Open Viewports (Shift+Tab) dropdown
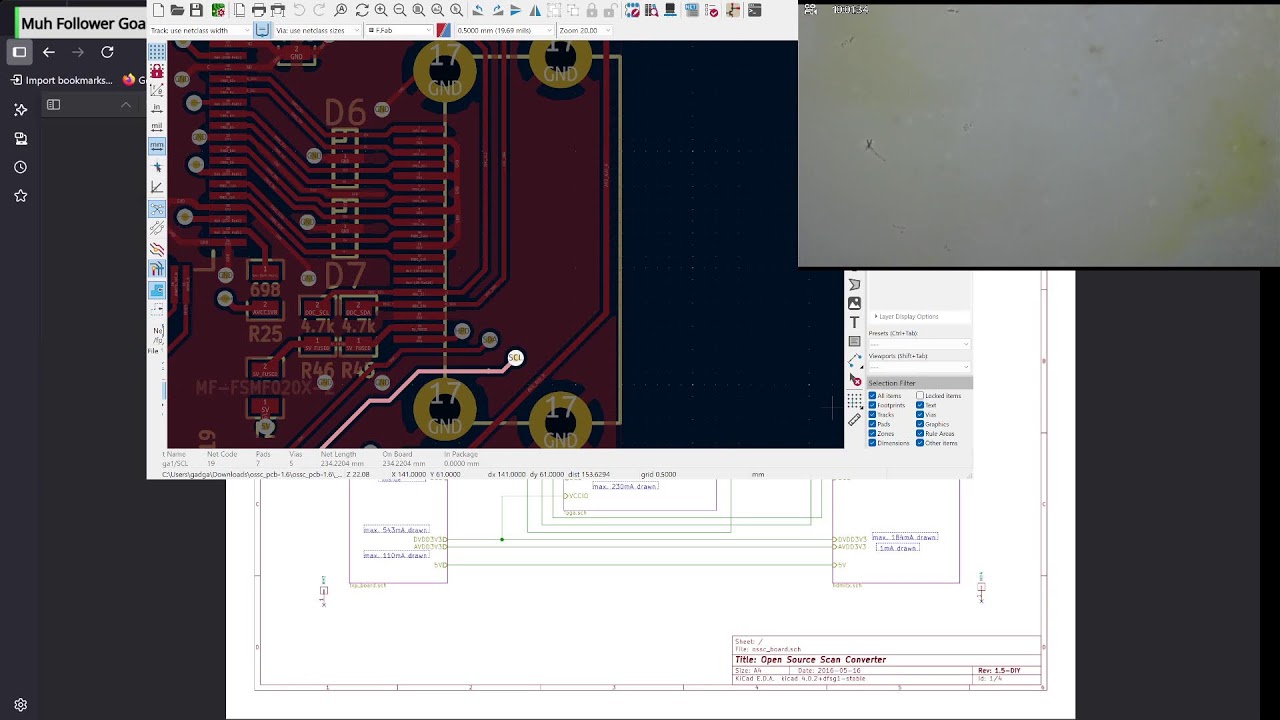1280x720 pixels. point(919,366)
